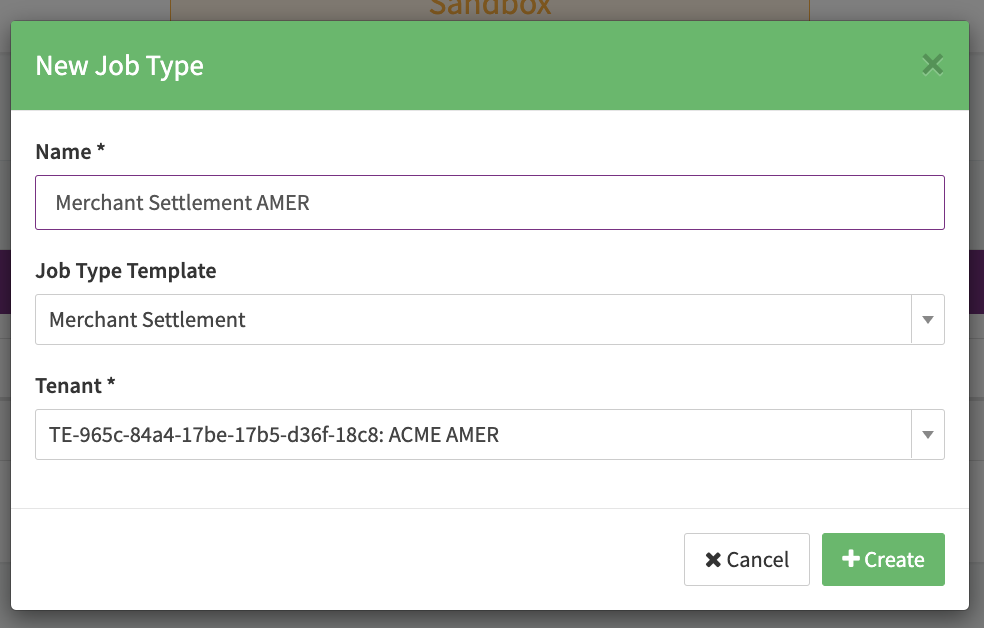
Task: Click the X icon on Cancel button
Action: (713, 560)
